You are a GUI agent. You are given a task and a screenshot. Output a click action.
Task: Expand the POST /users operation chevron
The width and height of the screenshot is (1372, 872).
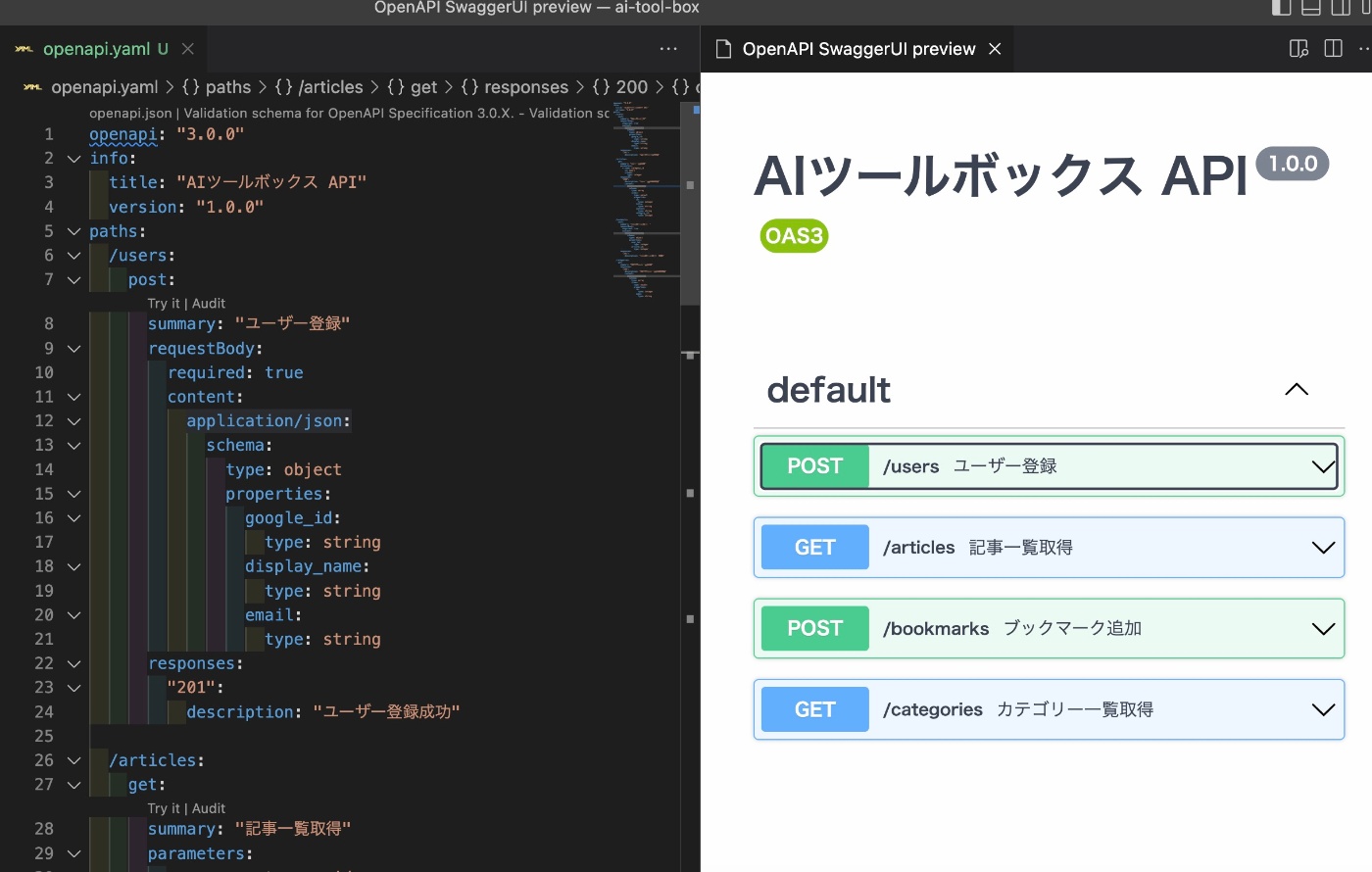[1323, 466]
